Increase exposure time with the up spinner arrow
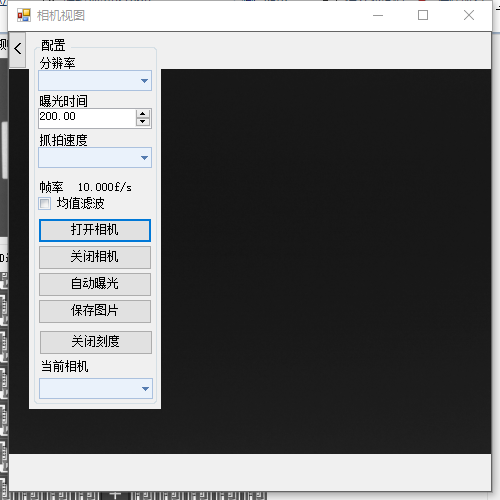500x500 pixels. 143,114
